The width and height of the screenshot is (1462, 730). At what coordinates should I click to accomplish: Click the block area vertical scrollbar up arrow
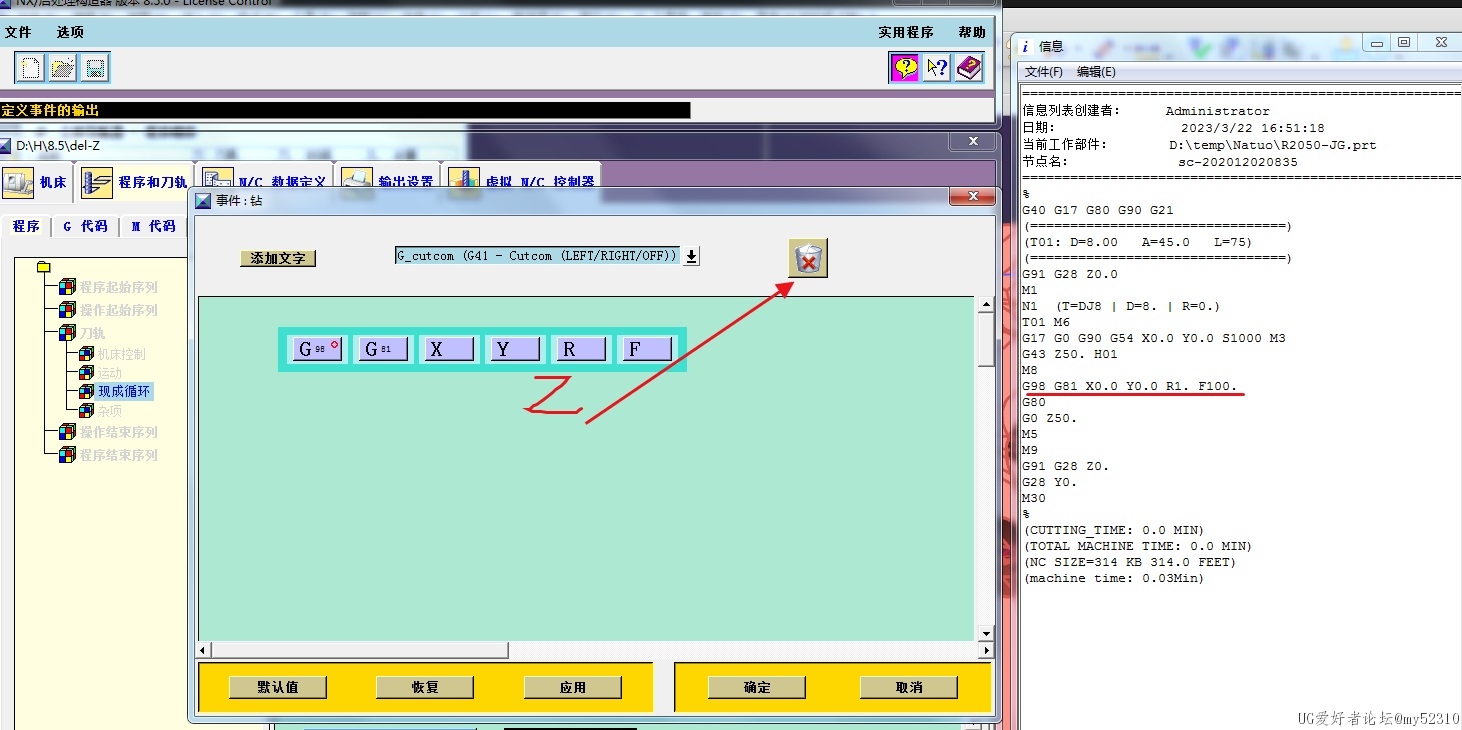[x=986, y=304]
